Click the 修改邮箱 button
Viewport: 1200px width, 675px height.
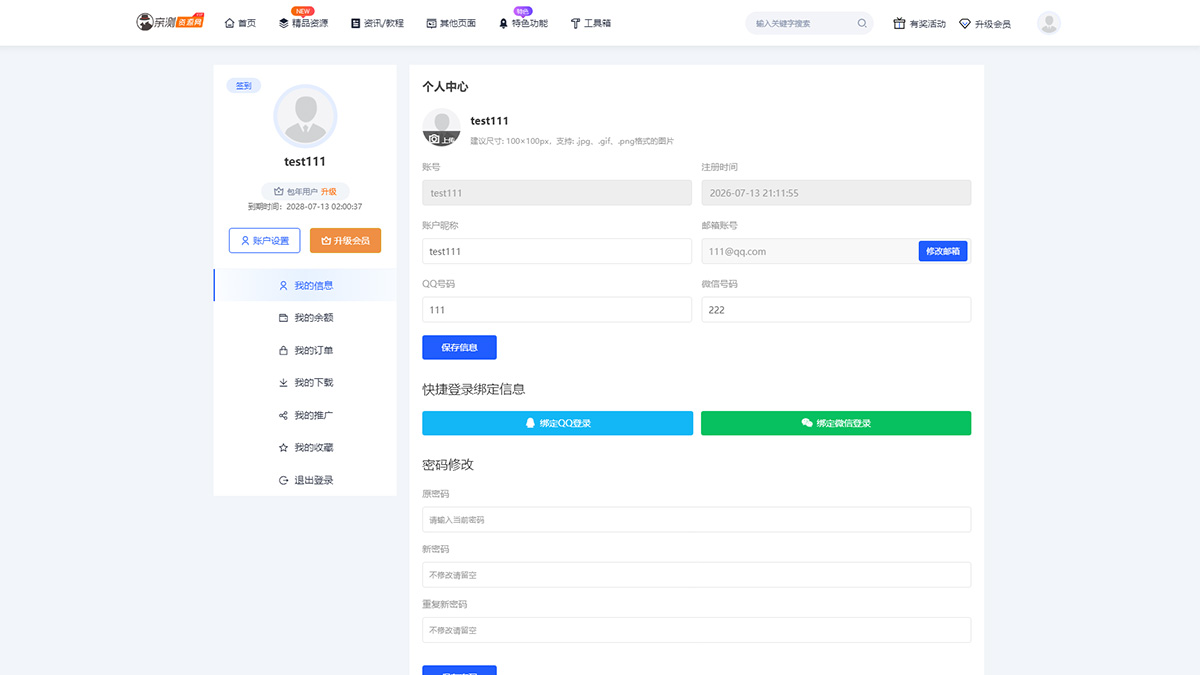click(x=943, y=251)
